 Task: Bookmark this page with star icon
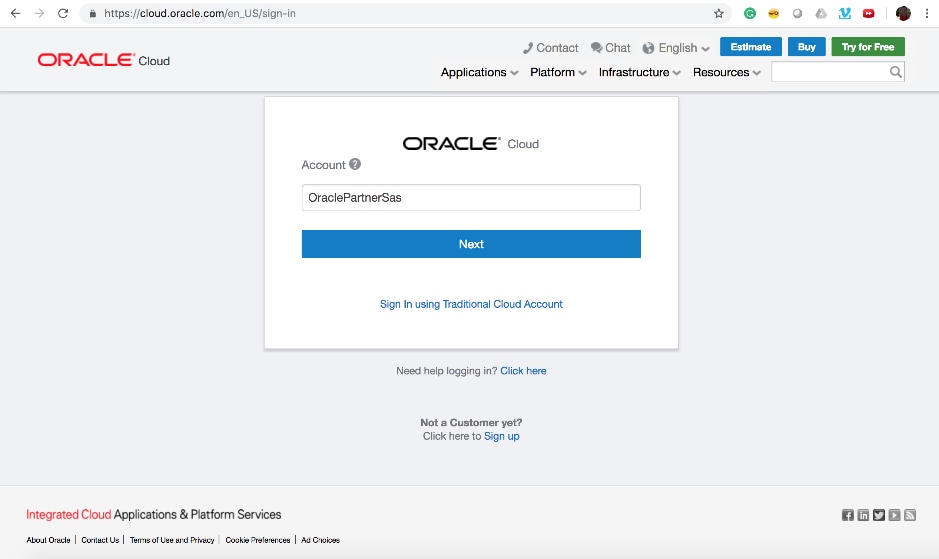[x=719, y=13]
